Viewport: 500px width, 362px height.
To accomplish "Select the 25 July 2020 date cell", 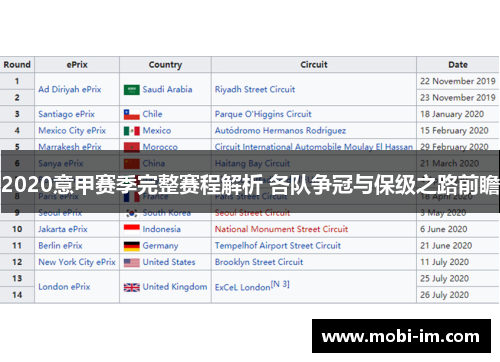I will coord(458,278).
